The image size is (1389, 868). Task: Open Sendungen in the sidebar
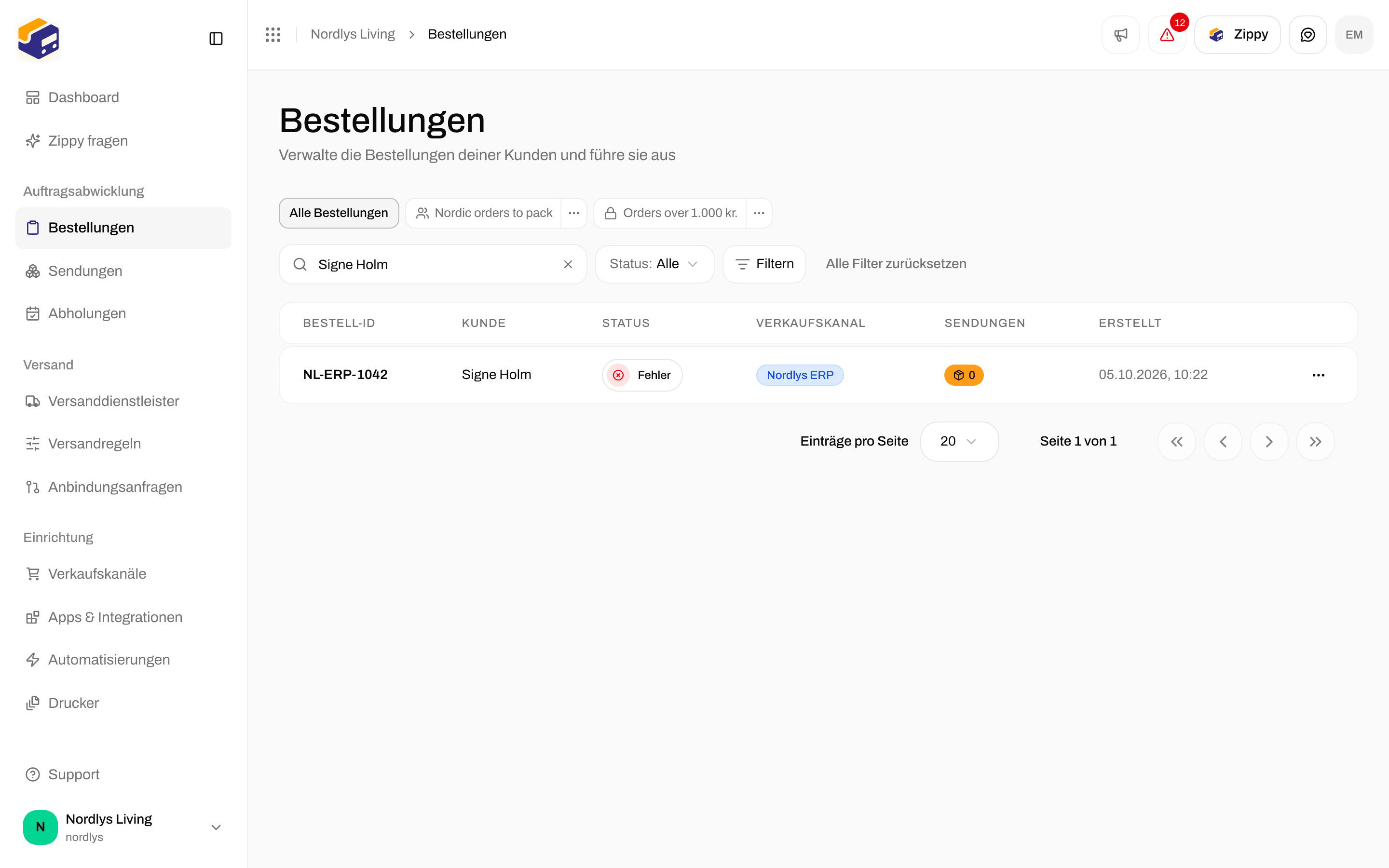pyautogui.click(x=123, y=271)
